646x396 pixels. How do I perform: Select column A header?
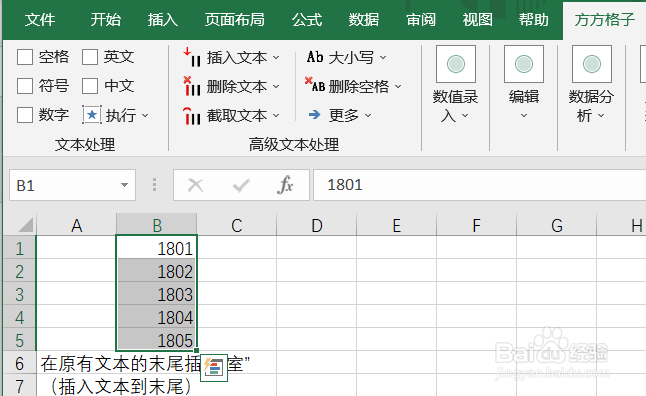coord(76,225)
